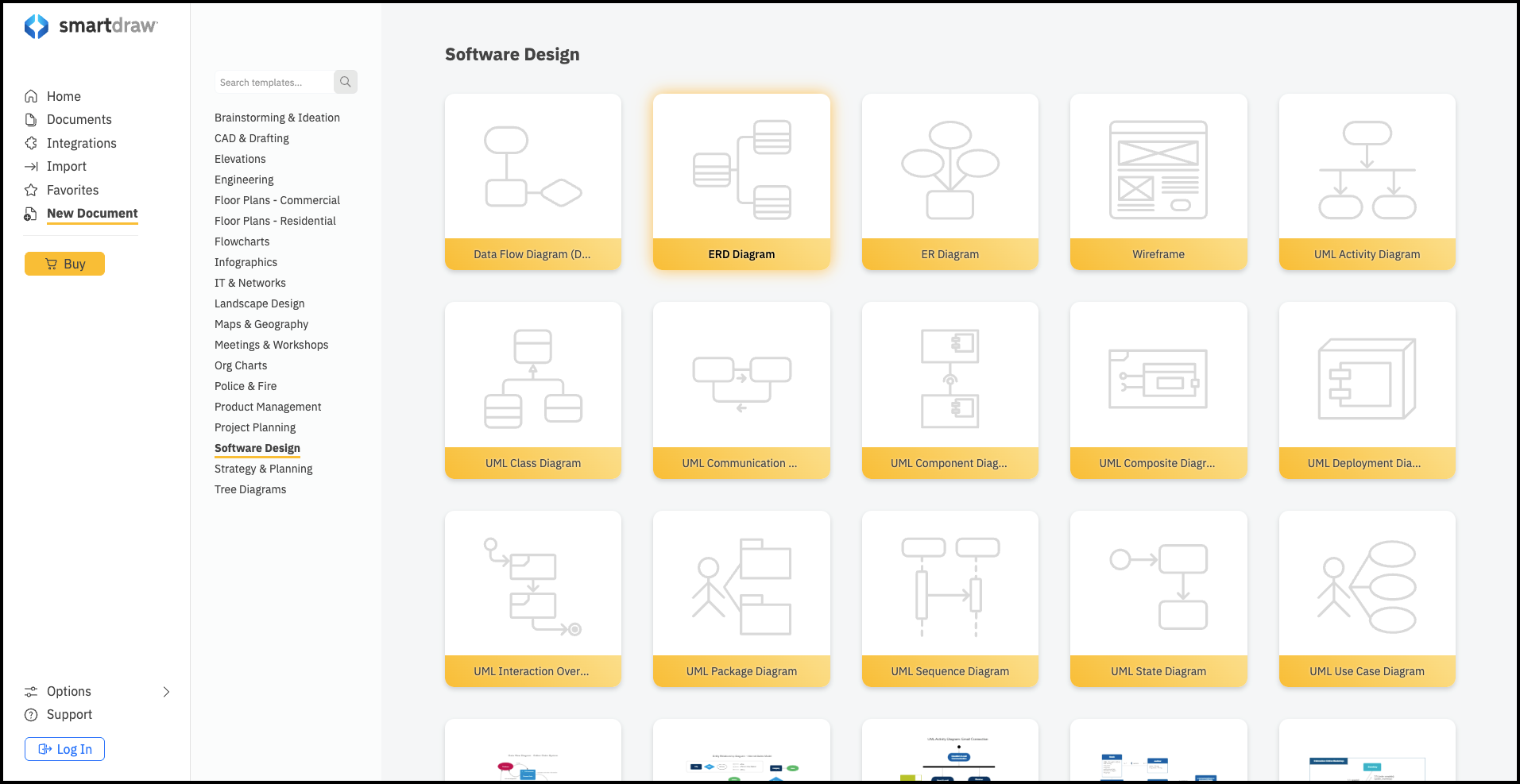Select Org Charts category

(241, 365)
